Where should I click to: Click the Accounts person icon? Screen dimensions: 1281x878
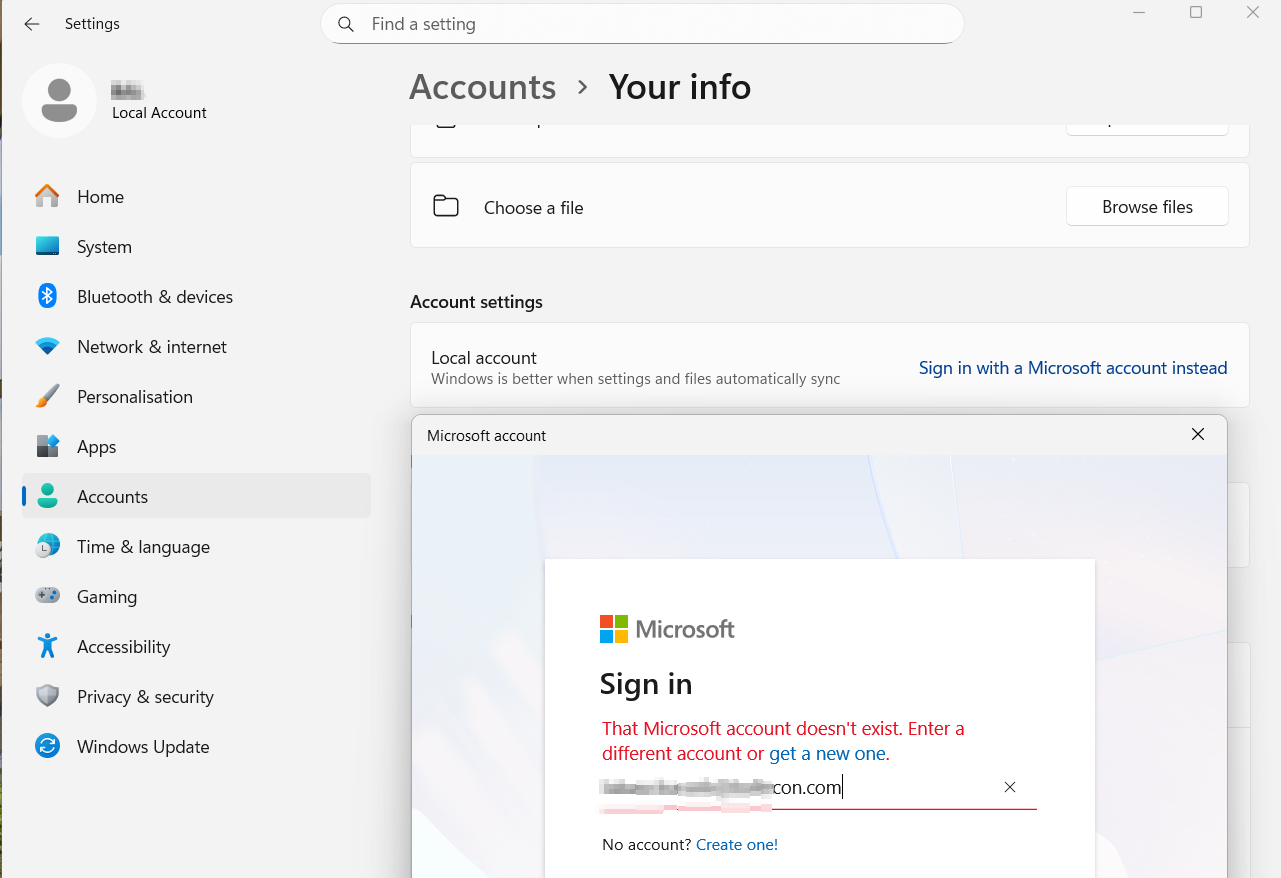(x=47, y=497)
